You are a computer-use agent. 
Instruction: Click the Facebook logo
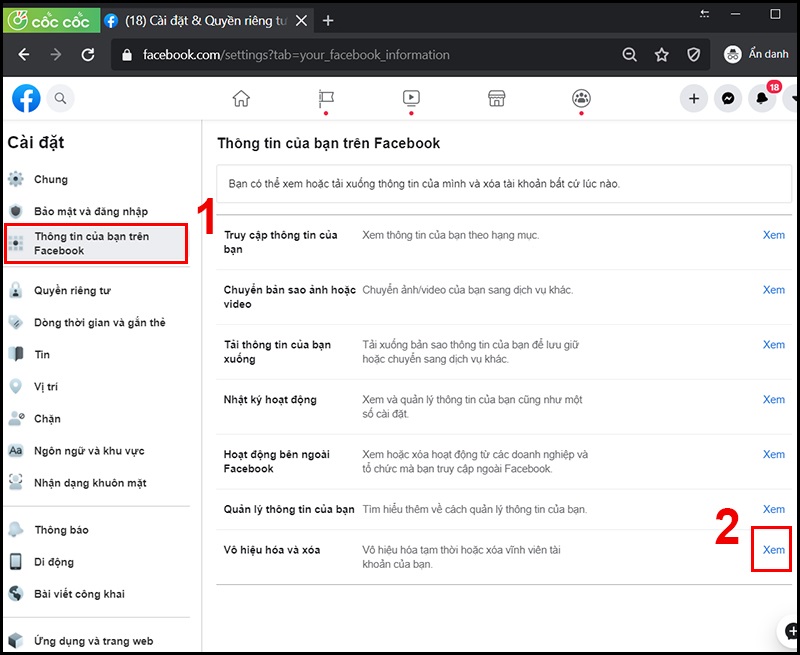coord(26,99)
